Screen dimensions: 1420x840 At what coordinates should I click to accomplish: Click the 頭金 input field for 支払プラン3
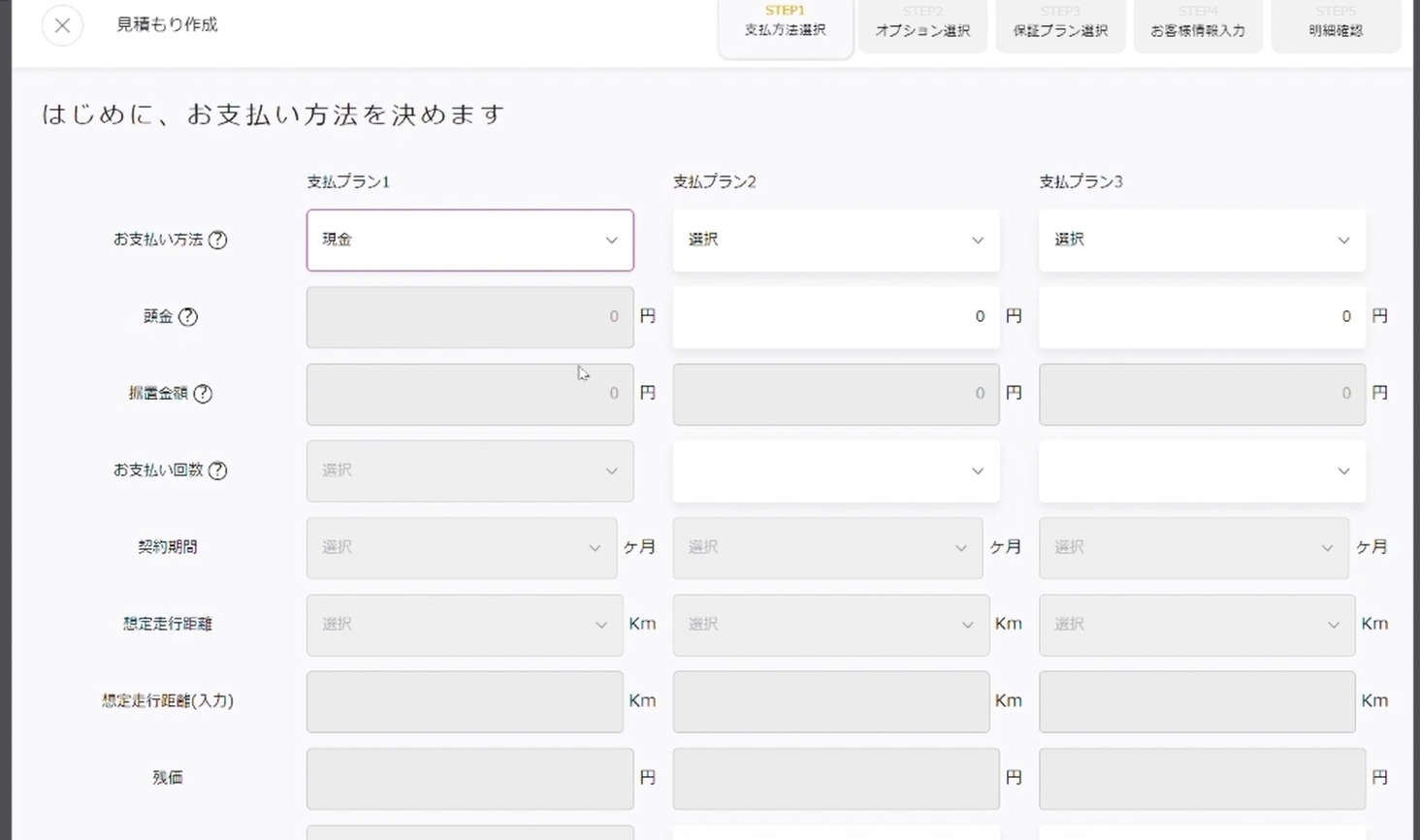point(1201,316)
